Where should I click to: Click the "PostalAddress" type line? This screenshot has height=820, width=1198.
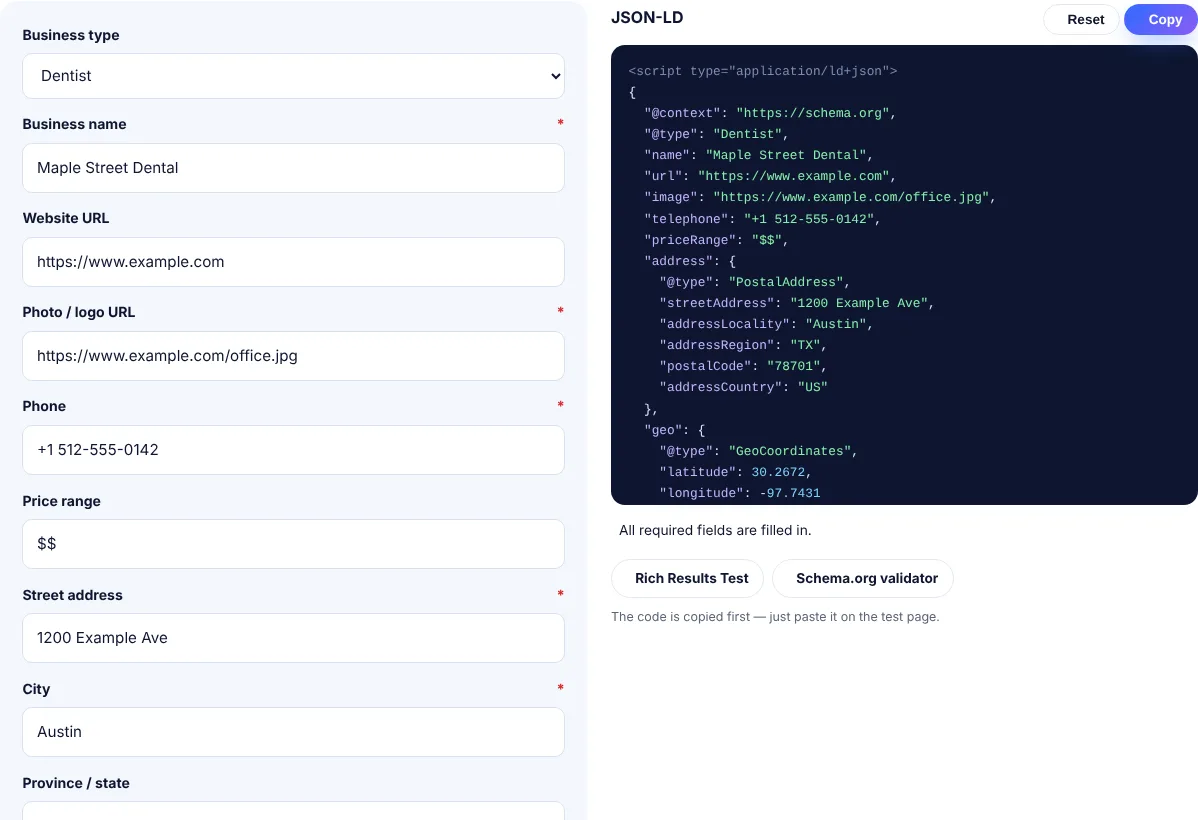[x=755, y=282]
